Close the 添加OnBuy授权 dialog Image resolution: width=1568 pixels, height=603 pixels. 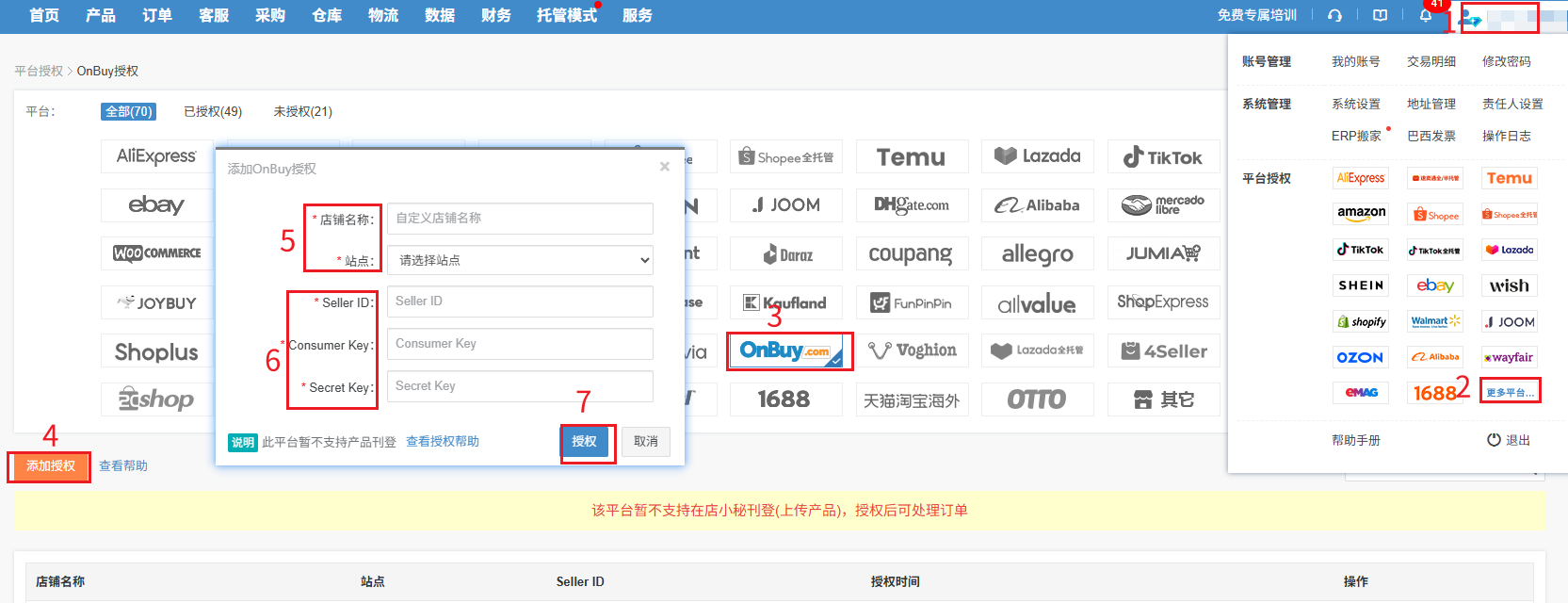(665, 167)
